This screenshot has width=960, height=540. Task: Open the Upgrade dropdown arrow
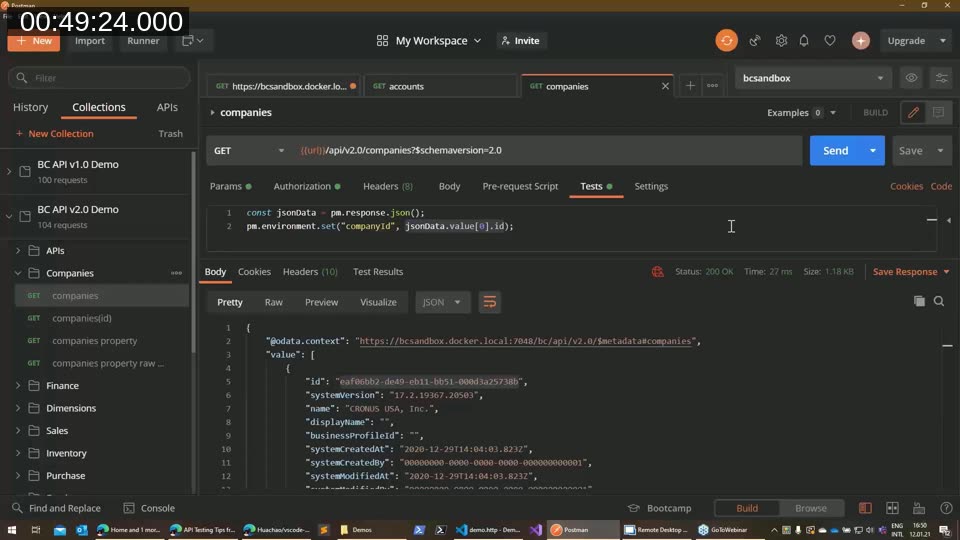pos(942,40)
